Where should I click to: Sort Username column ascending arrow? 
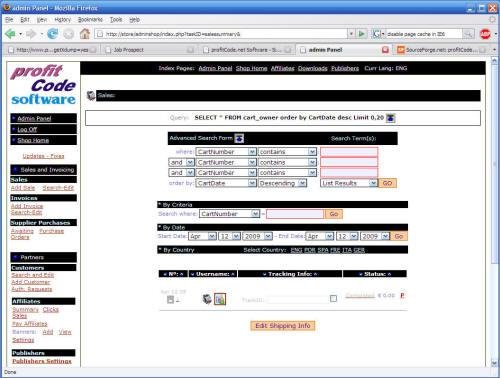233,274
